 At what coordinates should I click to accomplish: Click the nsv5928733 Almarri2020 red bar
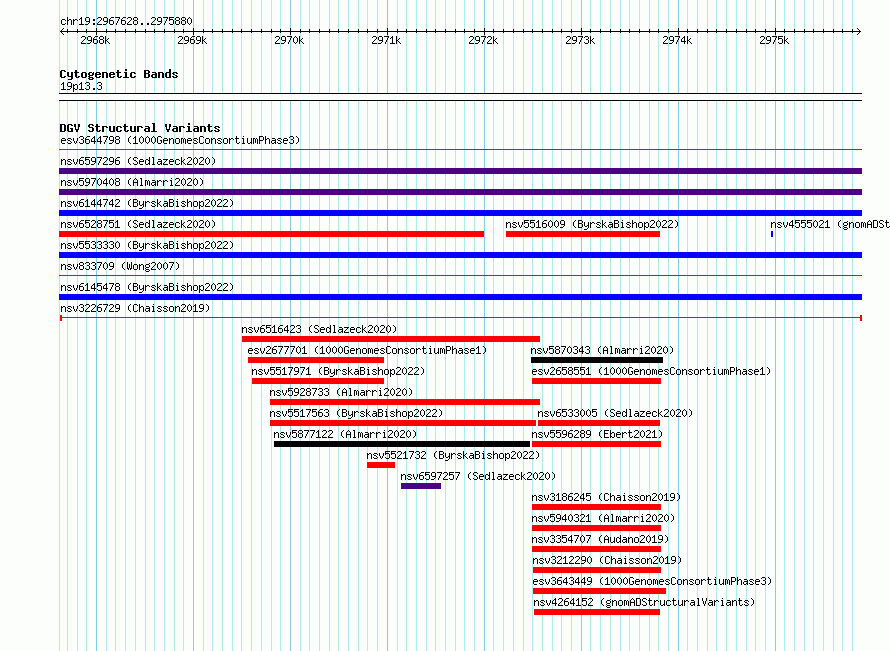[405, 402]
